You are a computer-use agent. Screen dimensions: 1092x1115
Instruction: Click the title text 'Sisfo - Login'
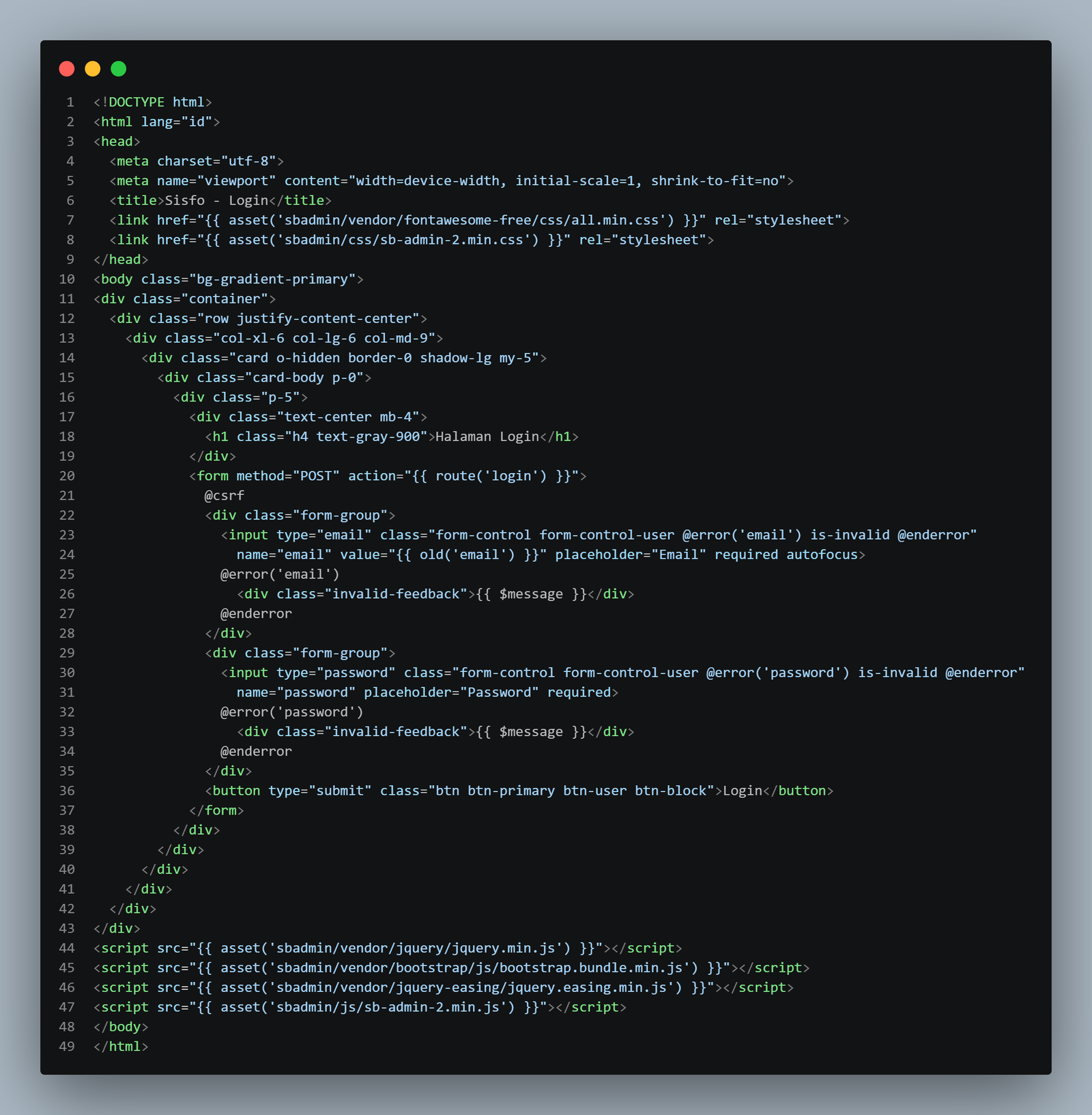217,201
